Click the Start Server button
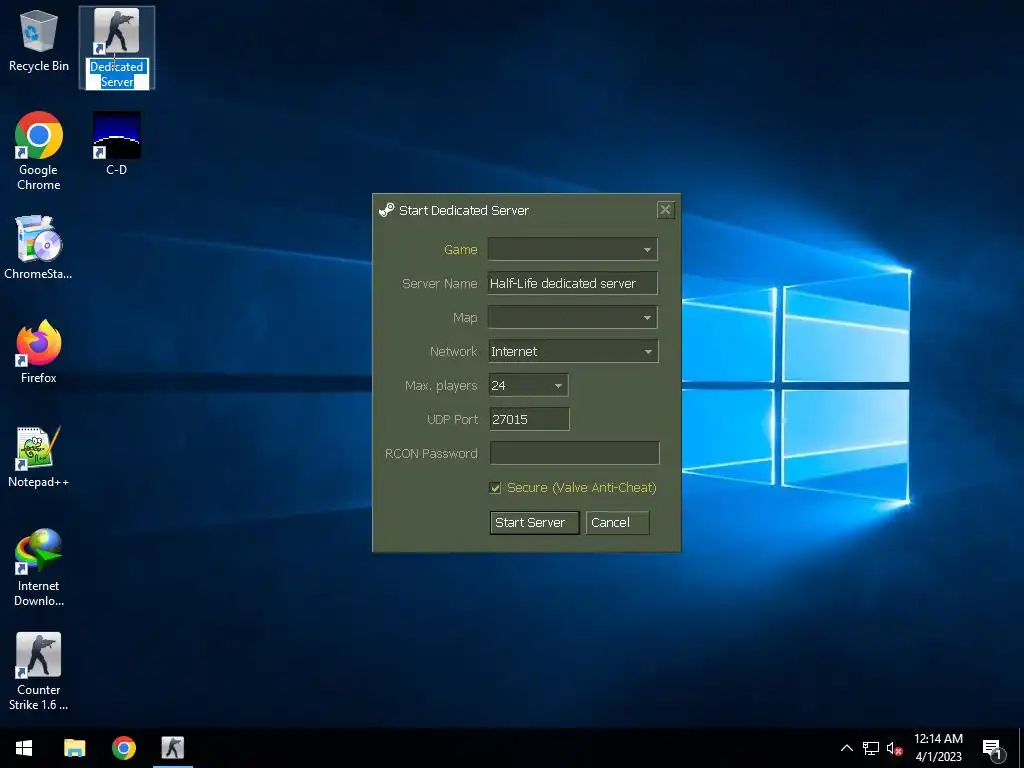The width and height of the screenshot is (1024, 768). coord(534,522)
